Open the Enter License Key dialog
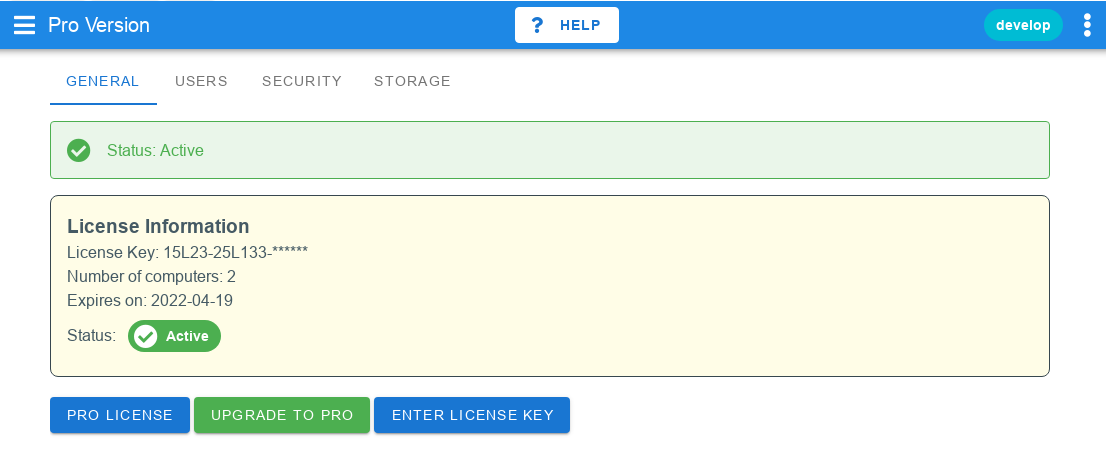Screen dimensions: 1106x473 (472, 415)
